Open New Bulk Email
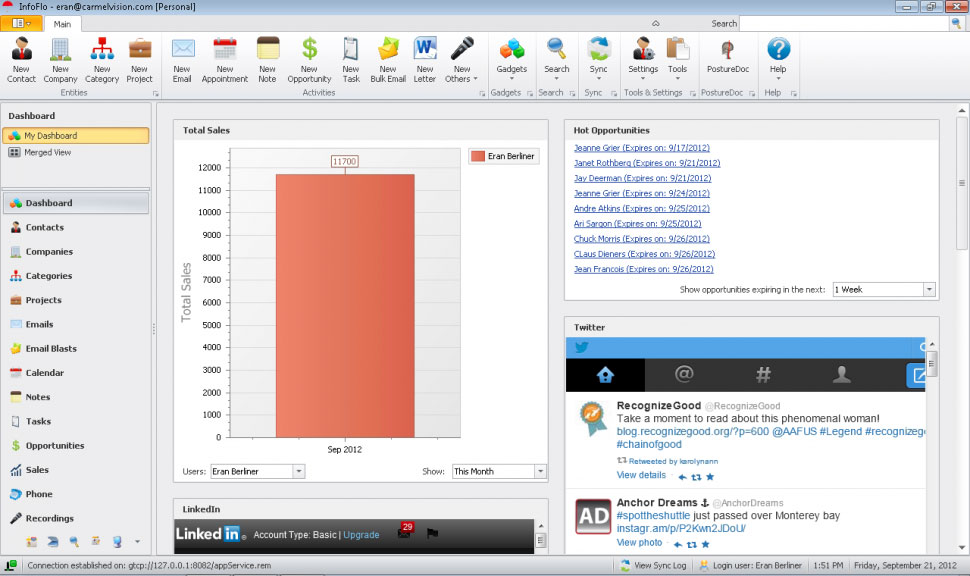The width and height of the screenshot is (970, 576). point(388,59)
